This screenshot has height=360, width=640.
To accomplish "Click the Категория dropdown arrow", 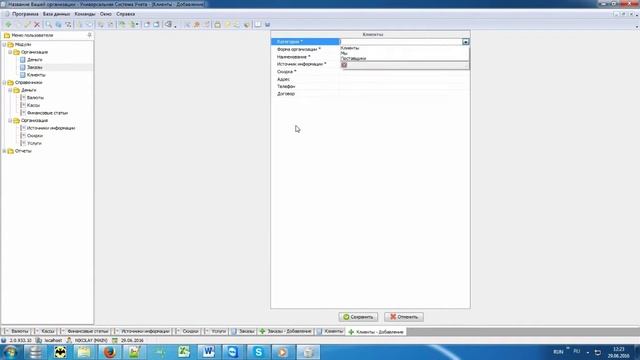I will (x=466, y=42).
